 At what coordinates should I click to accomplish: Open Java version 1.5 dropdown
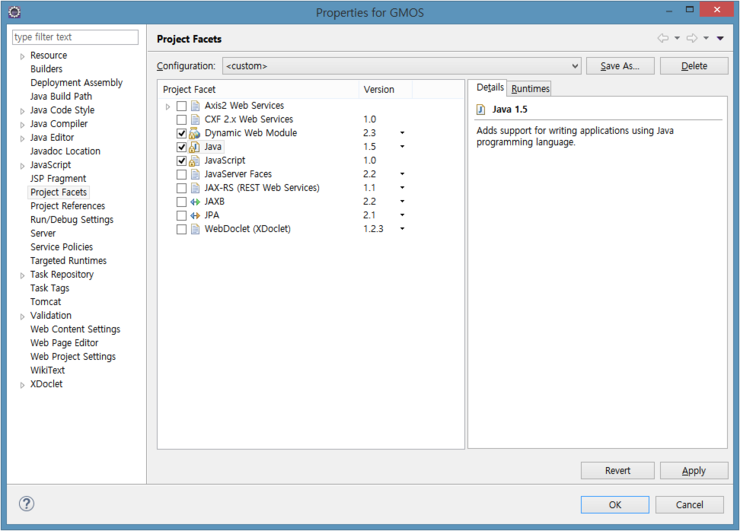[402, 147]
